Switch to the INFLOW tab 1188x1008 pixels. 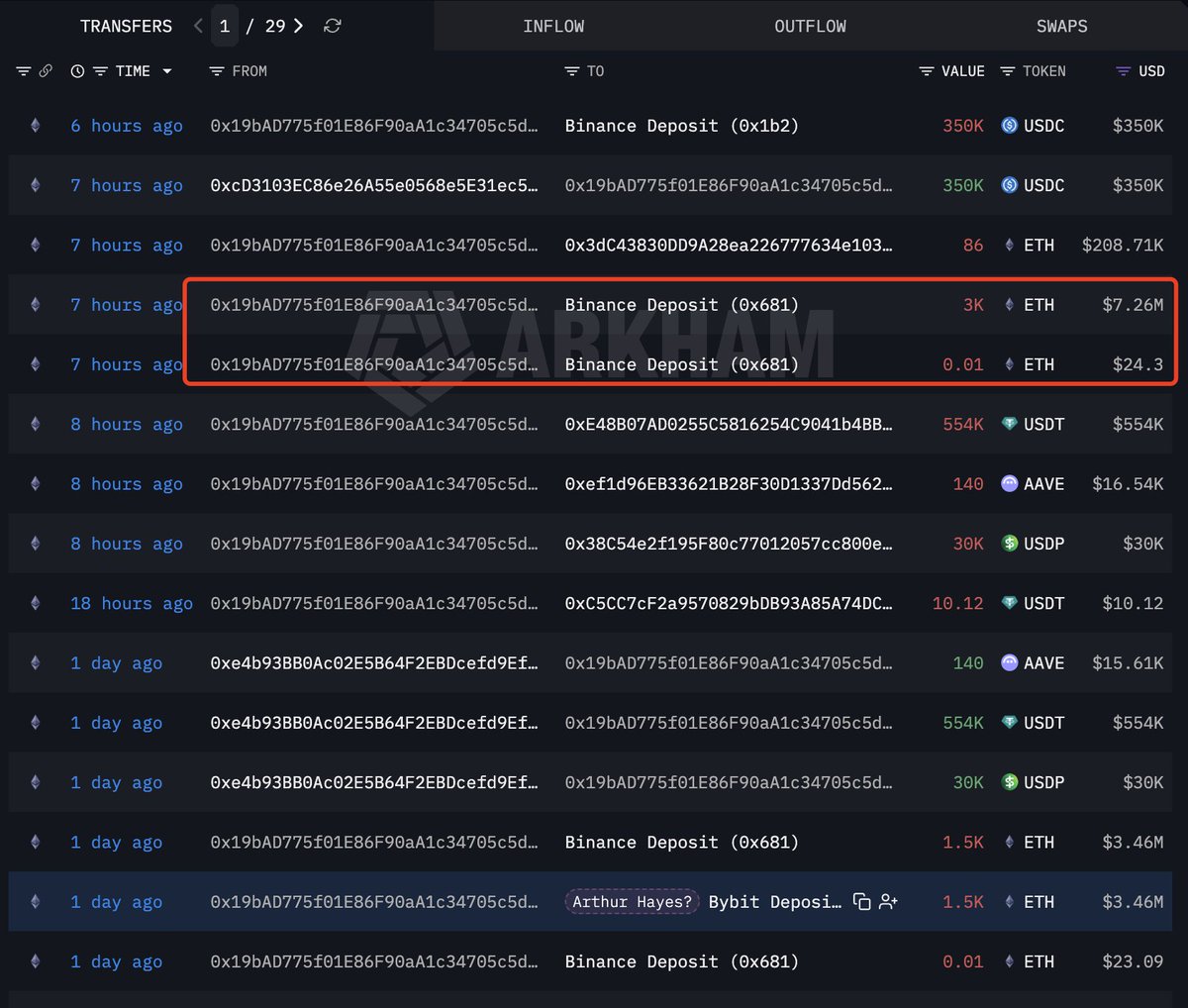coord(553,27)
